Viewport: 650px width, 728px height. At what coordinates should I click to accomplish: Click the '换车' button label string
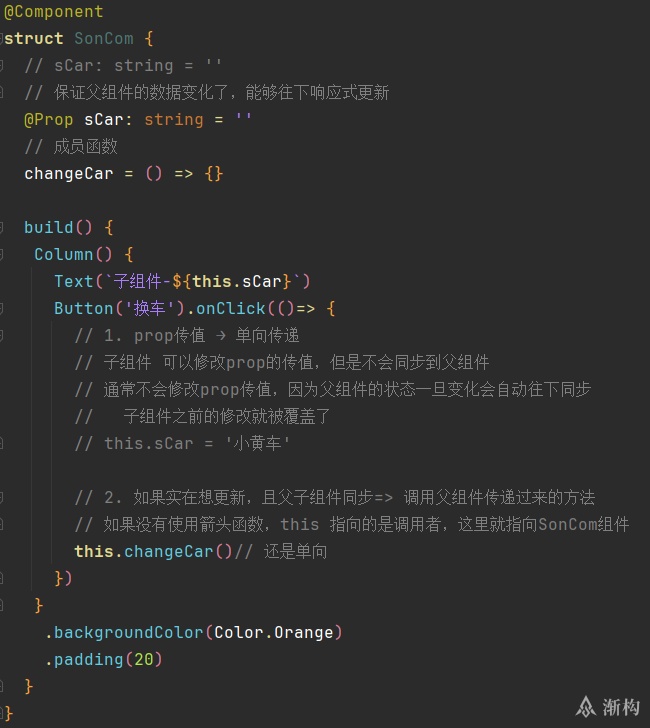(149, 308)
